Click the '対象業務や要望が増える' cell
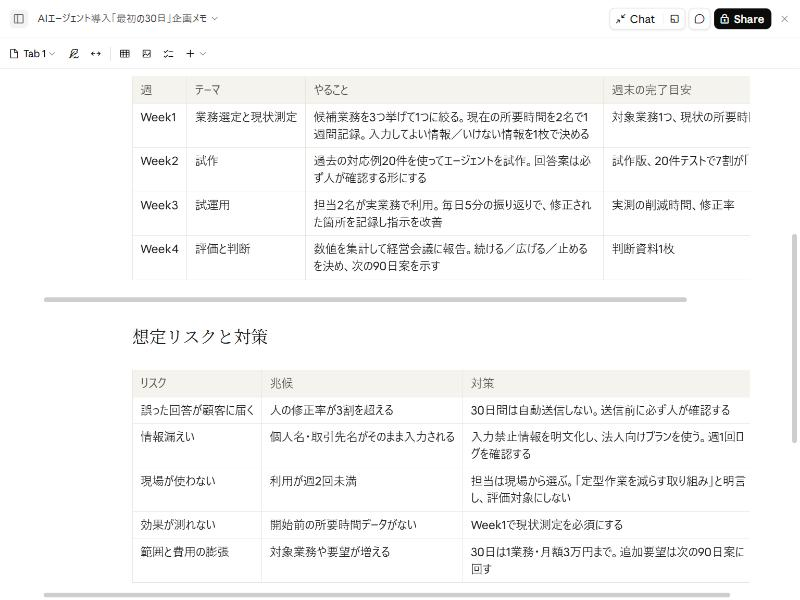800x600 pixels. click(x=362, y=560)
